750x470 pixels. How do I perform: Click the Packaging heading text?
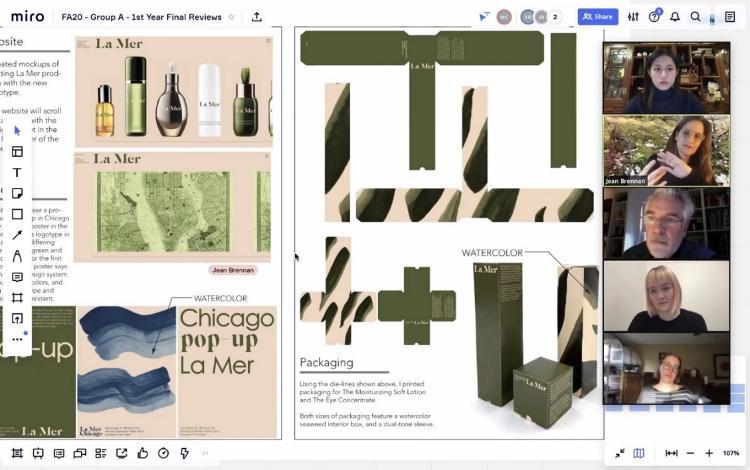click(327, 362)
